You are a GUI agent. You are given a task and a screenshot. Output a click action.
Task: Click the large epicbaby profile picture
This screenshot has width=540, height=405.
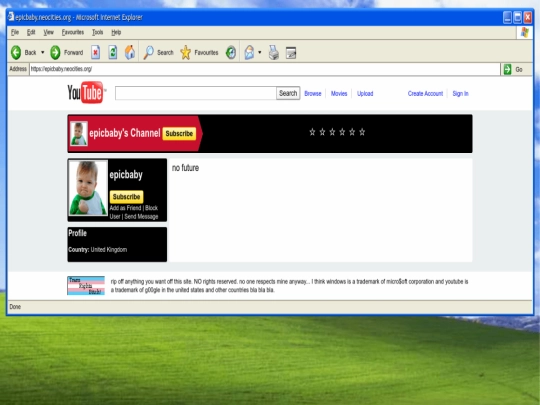pos(88,188)
